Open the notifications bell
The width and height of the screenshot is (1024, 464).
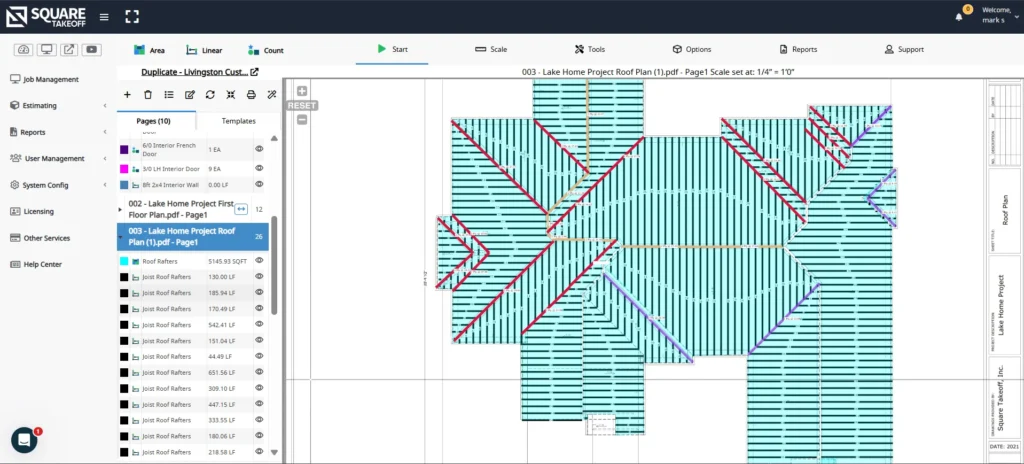pos(959,17)
